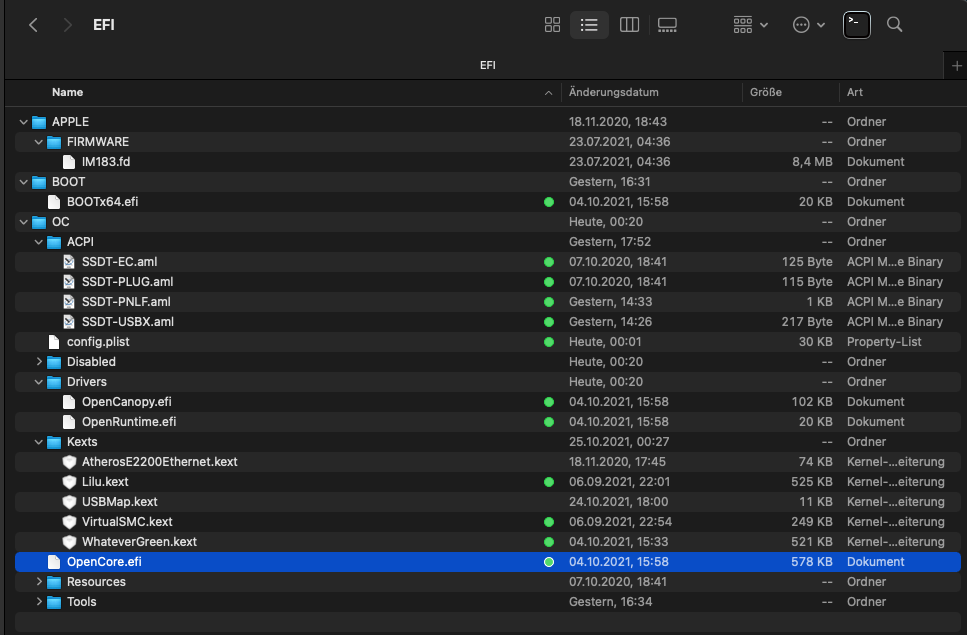967x635 pixels.
Task: Expand the Tools folder
Action: click(x=39, y=602)
